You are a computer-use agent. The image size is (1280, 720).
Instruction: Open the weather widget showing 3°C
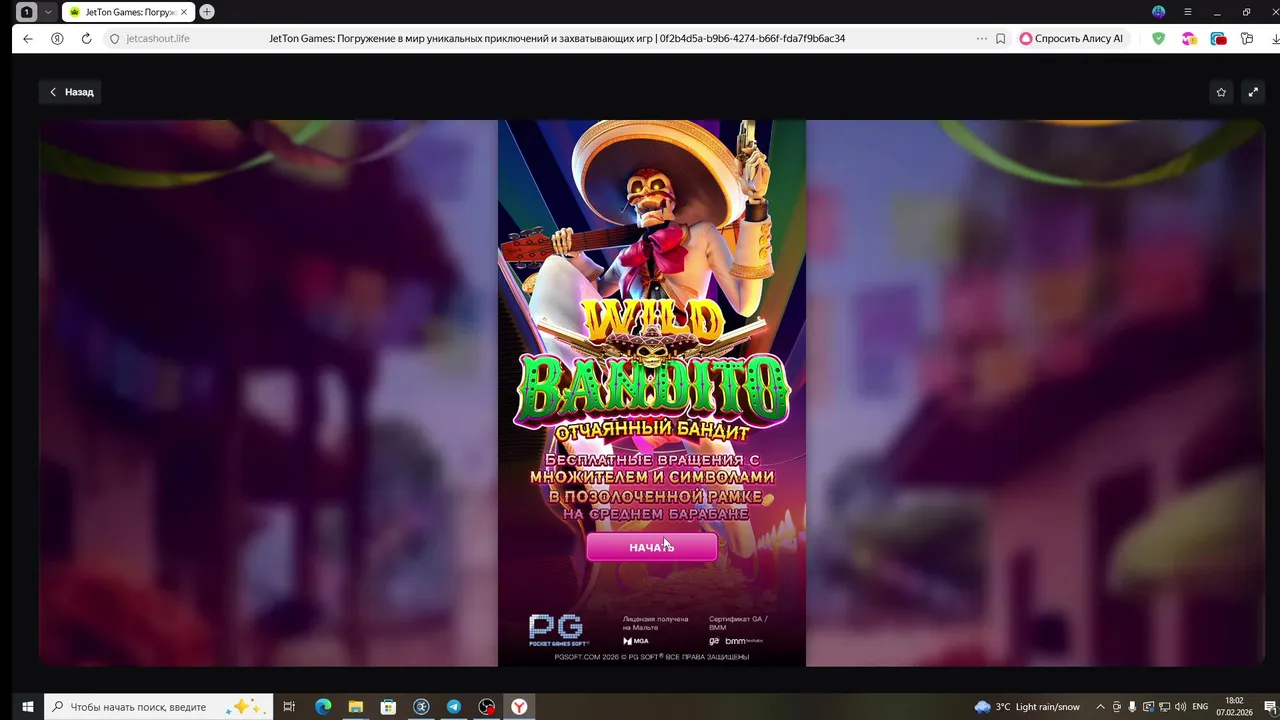1027,707
